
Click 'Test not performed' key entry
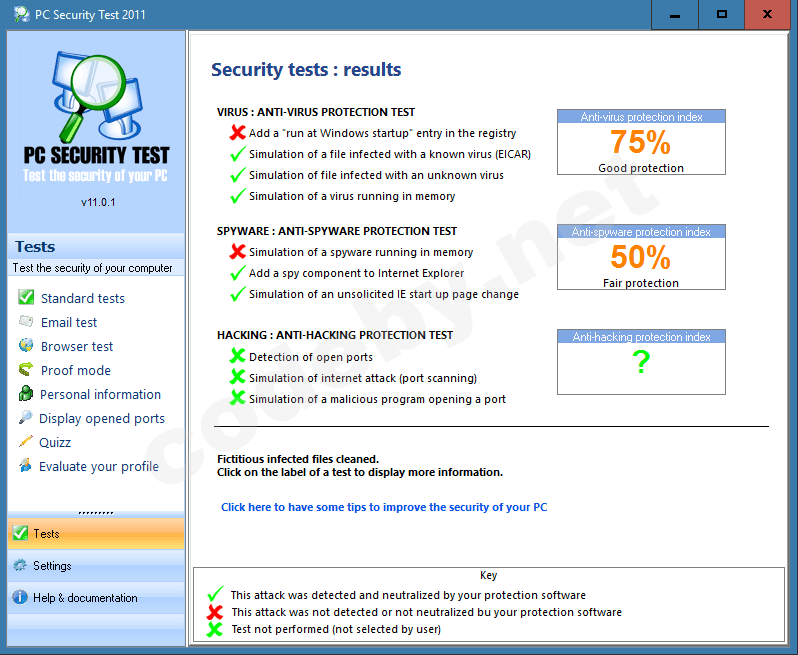click(x=336, y=629)
